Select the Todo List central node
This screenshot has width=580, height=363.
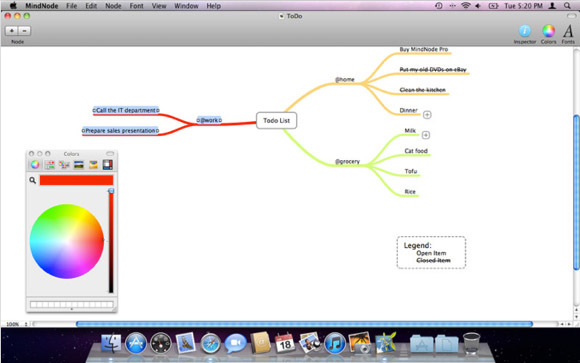276,121
